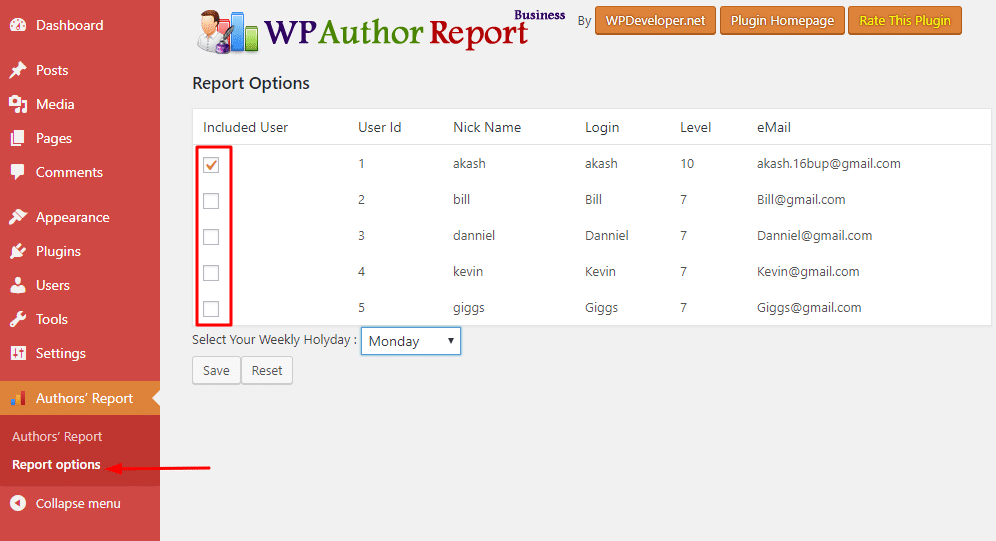
Task: Go to the Posts menu
Action: [52, 70]
